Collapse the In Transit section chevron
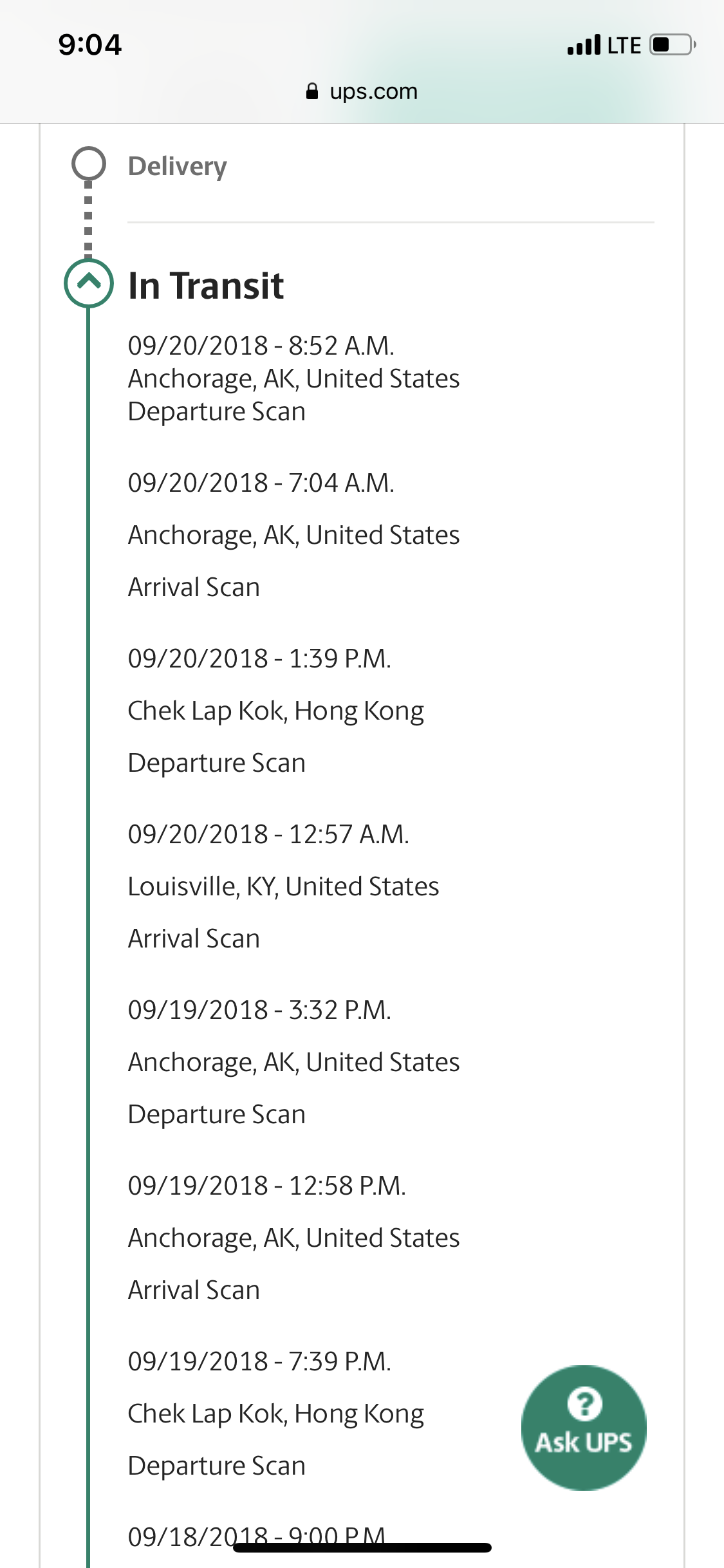Screen dimensions: 724x1568 89,283
